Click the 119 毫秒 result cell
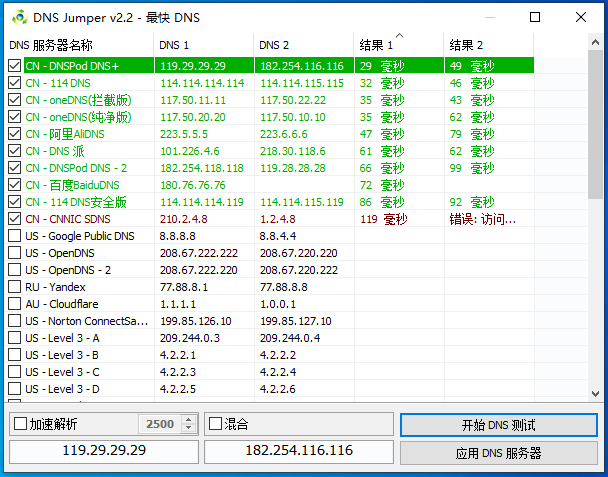 (x=383, y=219)
